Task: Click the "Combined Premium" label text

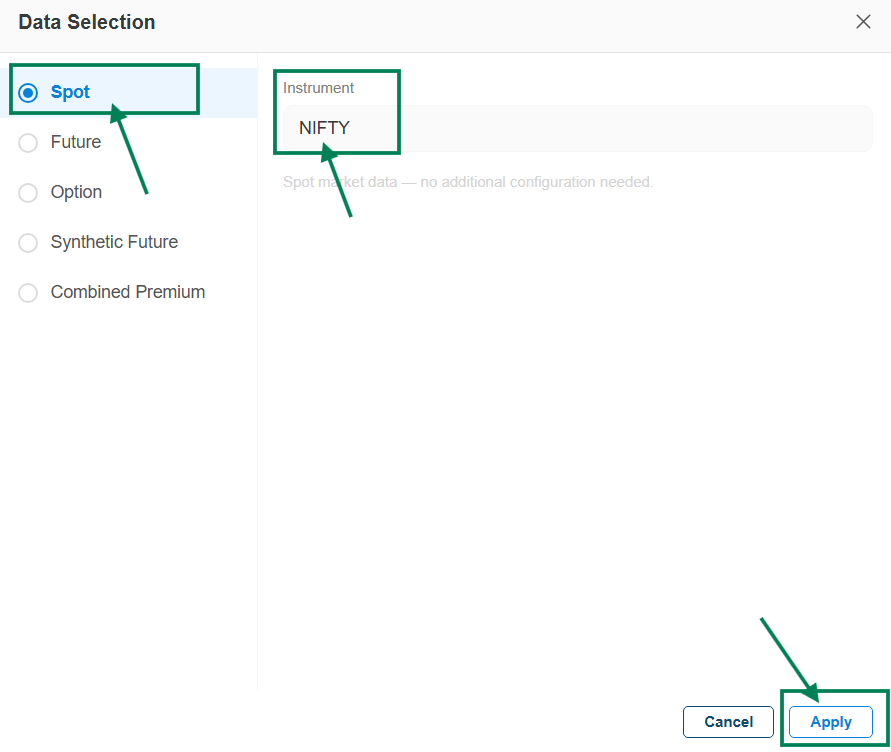Action: click(x=128, y=292)
